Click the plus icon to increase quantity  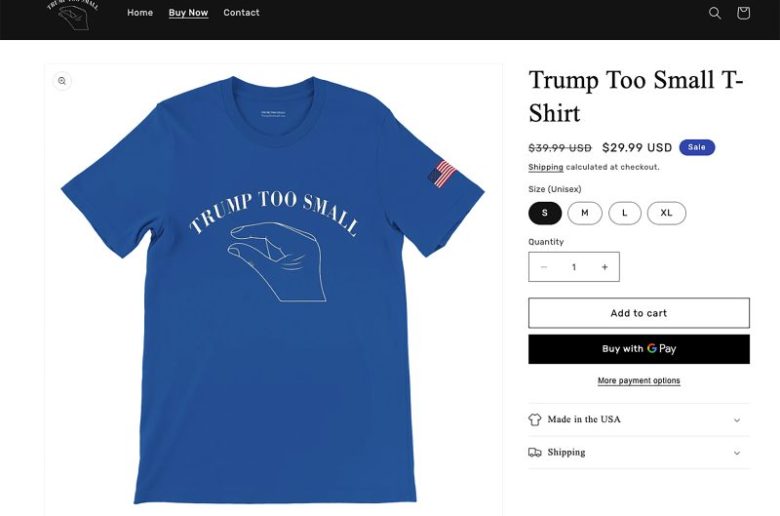604,267
